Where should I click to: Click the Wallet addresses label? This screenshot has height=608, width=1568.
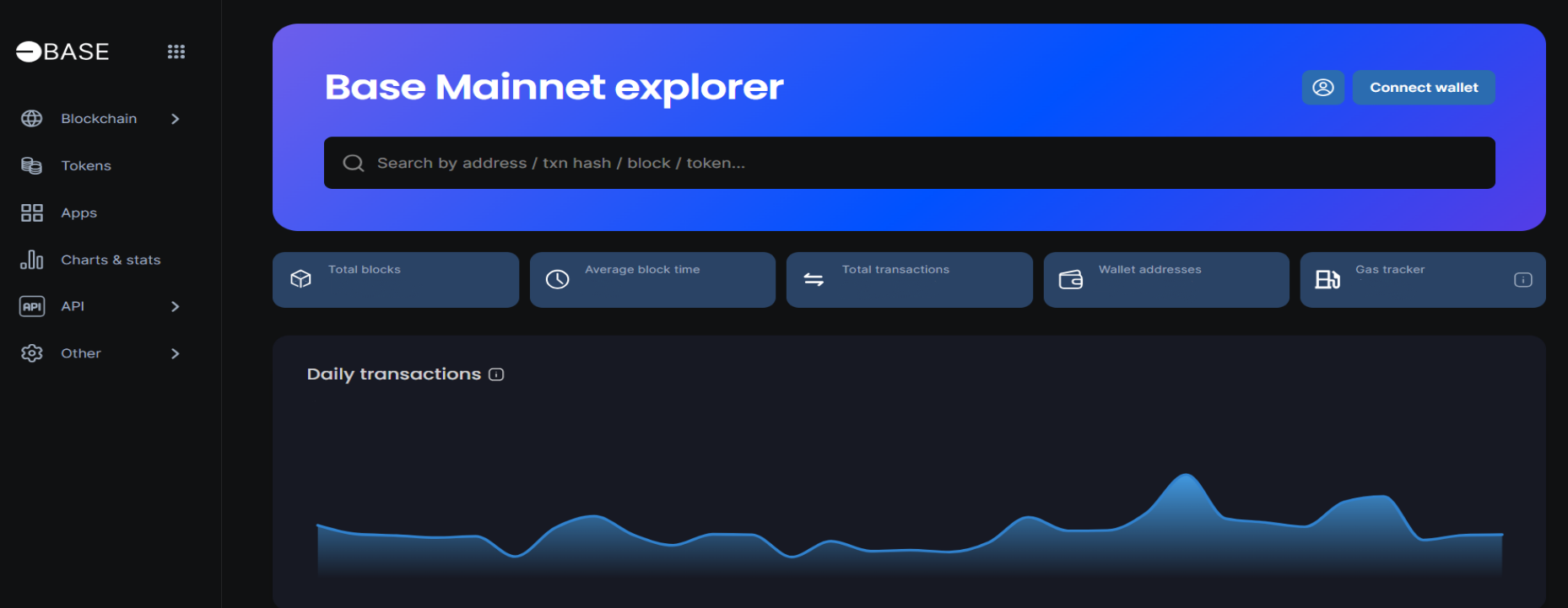click(1149, 269)
